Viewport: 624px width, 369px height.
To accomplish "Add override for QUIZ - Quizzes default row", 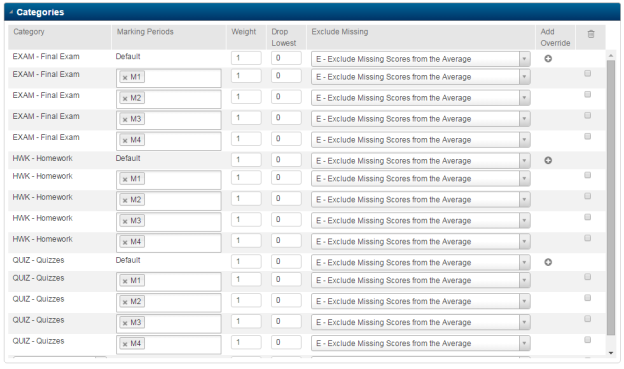I will [x=548, y=262].
